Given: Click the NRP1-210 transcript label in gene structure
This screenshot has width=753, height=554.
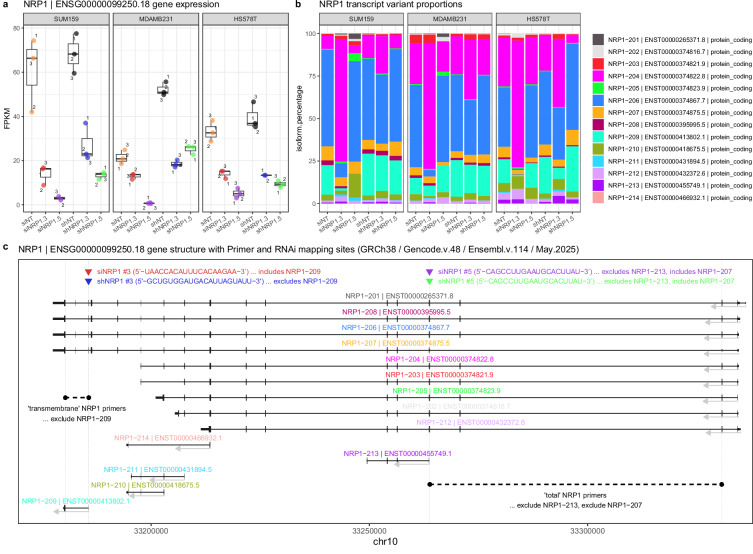Looking at the screenshot, I should point(145,485).
